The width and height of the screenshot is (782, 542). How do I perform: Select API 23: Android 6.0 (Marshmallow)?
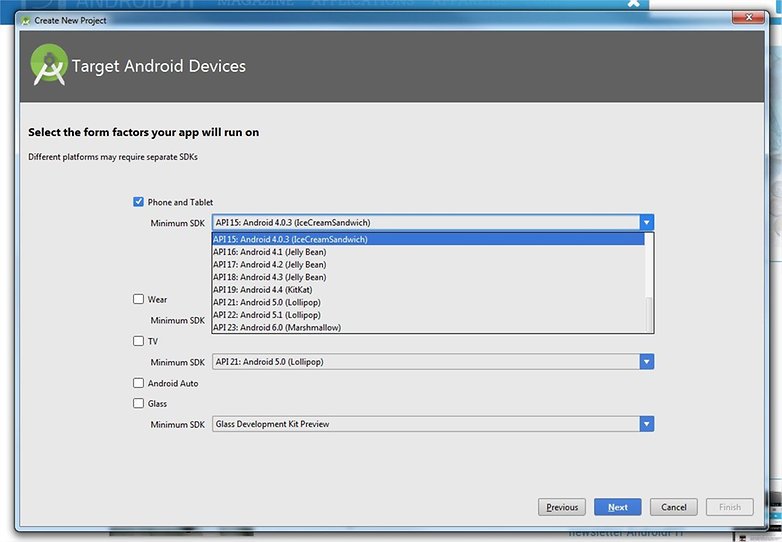428,327
